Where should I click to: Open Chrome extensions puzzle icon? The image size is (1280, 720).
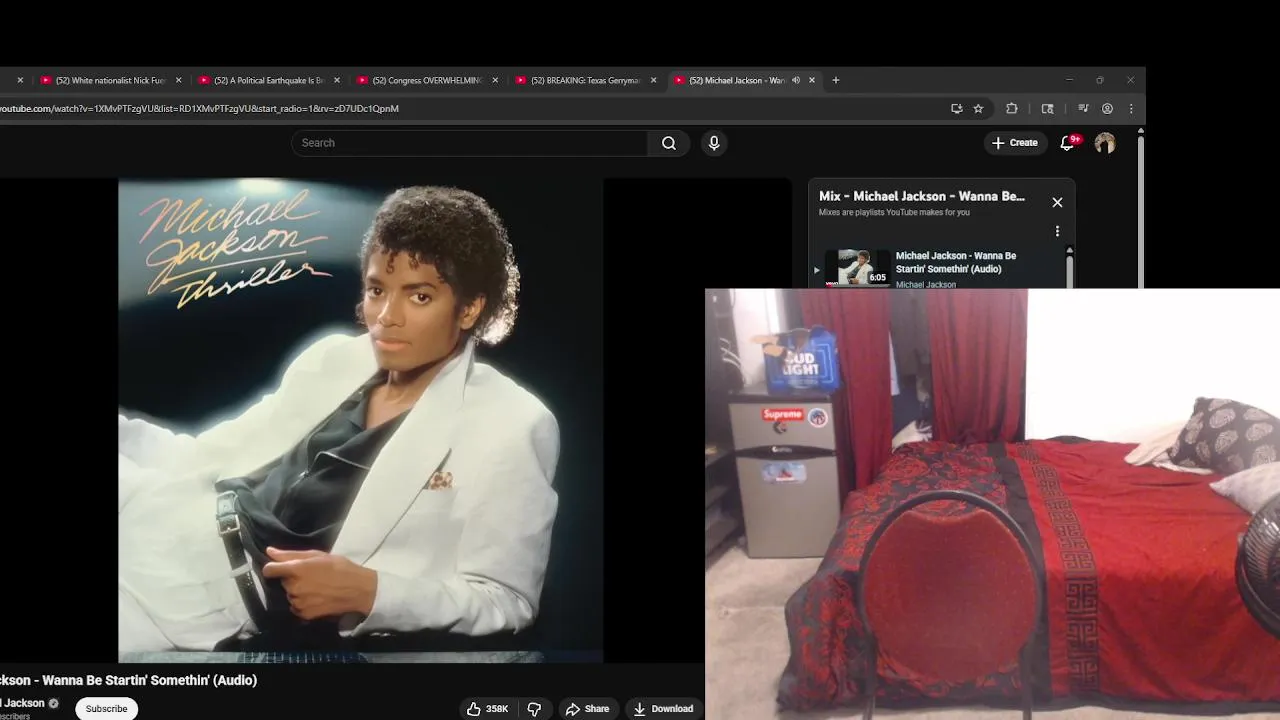pos(1012,108)
